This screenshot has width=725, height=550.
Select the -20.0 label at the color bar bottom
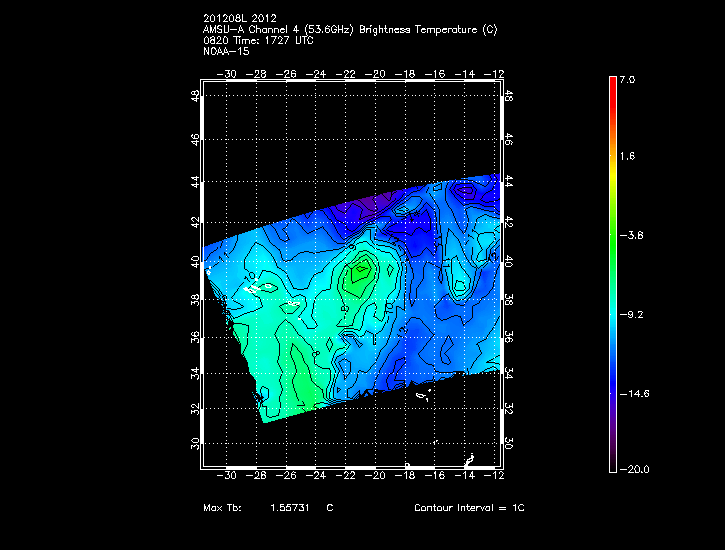point(632,470)
